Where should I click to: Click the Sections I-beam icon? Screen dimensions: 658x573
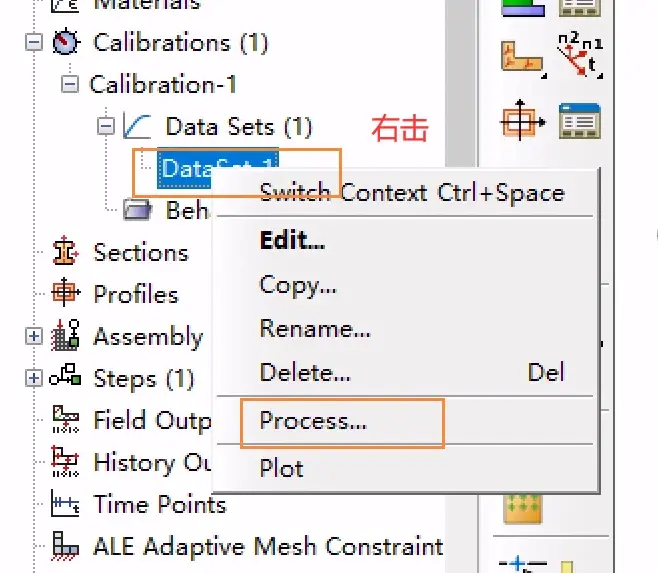pyautogui.click(x=65, y=251)
